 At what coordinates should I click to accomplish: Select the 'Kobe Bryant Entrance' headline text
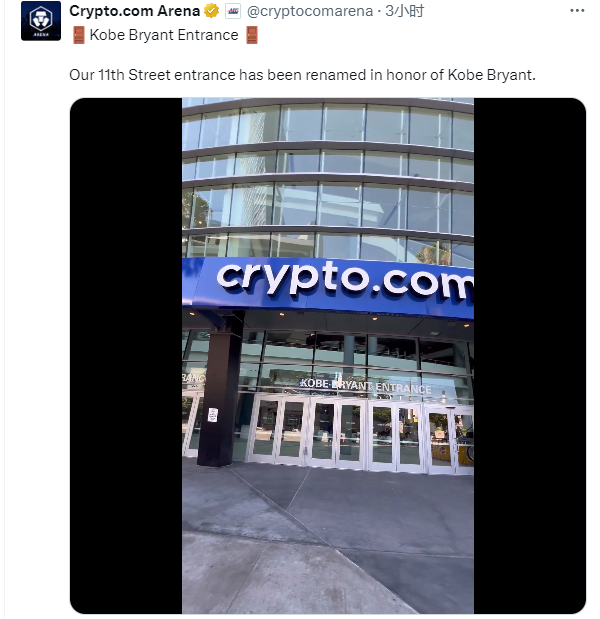164,35
